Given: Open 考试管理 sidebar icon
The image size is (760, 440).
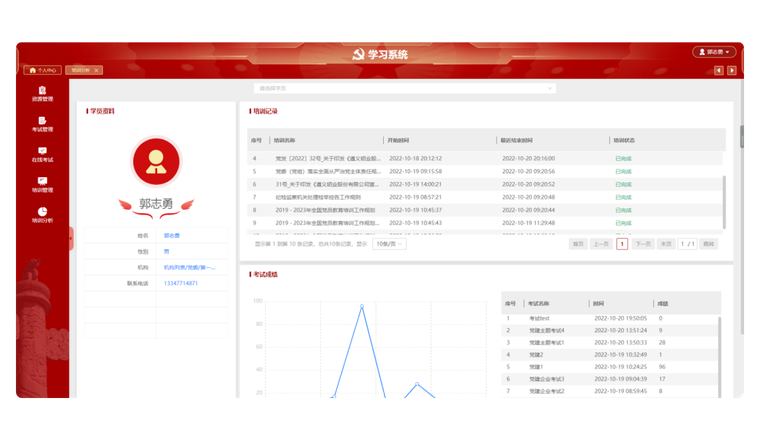Looking at the screenshot, I should pos(42,123).
